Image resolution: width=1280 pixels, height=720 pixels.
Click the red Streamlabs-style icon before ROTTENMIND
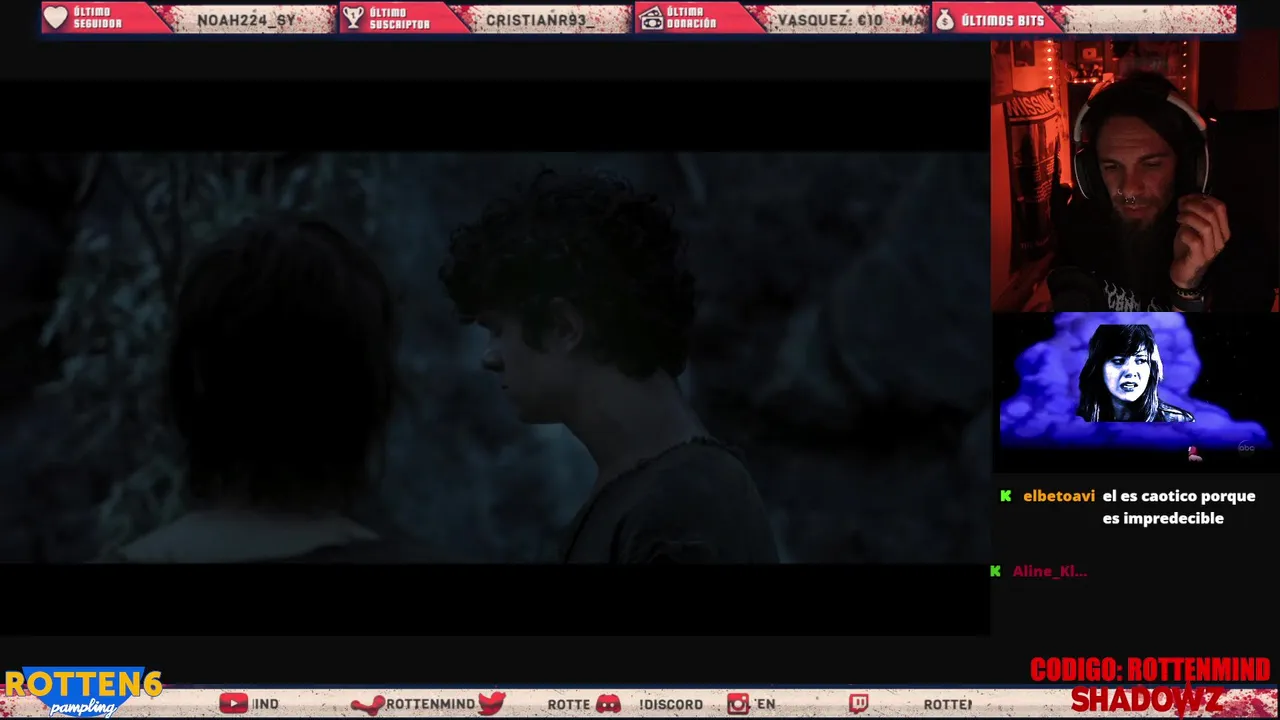[367, 704]
